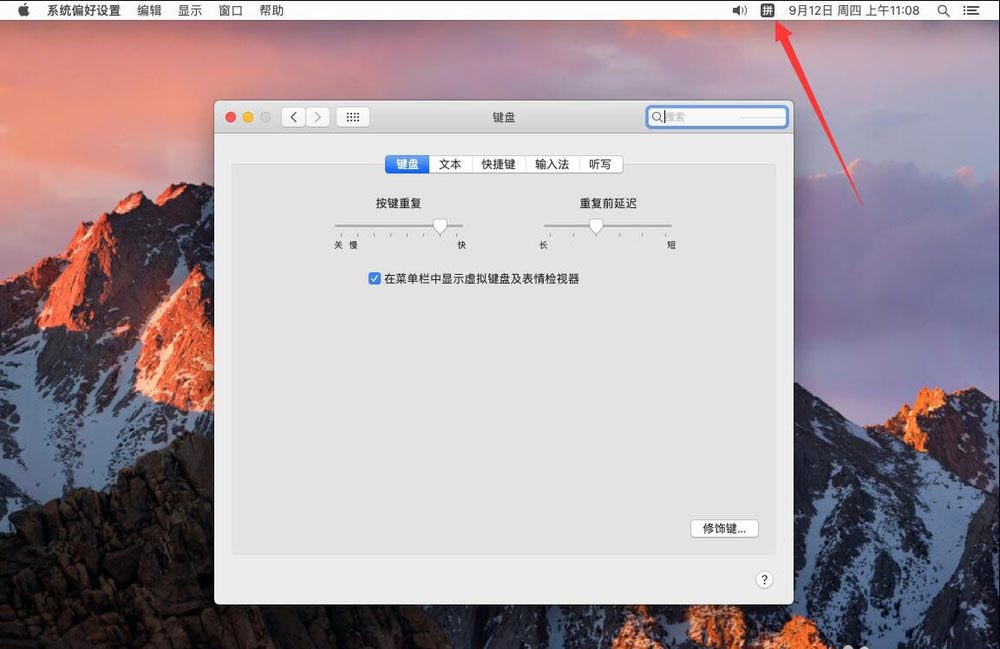1000x649 pixels.
Task: Open Notification Center from the menu bar
Action: pos(972,10)
